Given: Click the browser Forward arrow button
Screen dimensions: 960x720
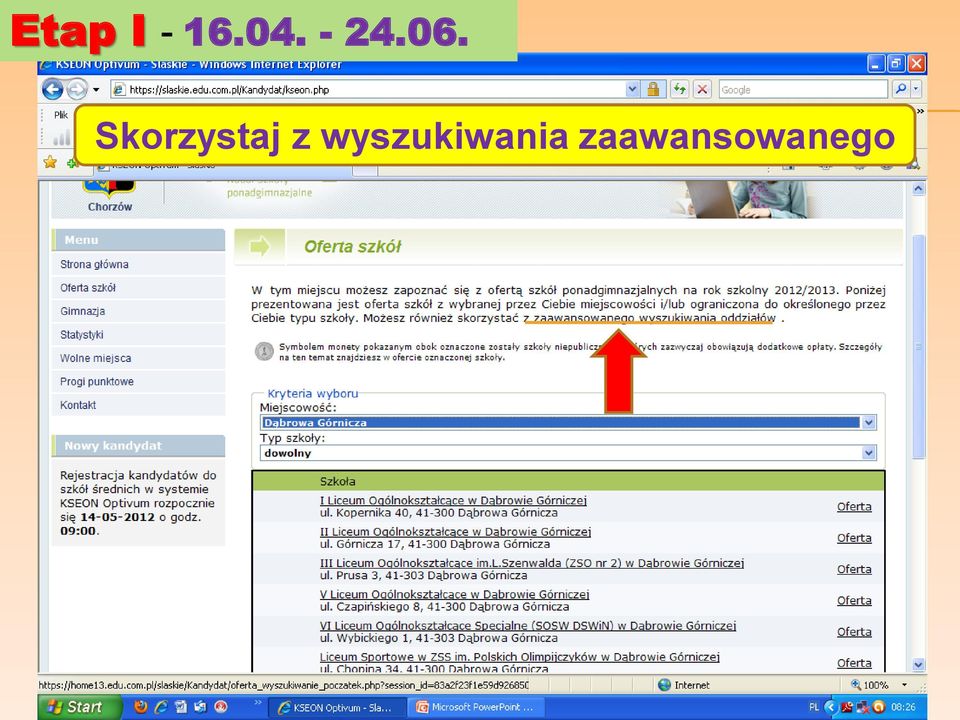Looking at the screenshot, I should pos(77,89).
